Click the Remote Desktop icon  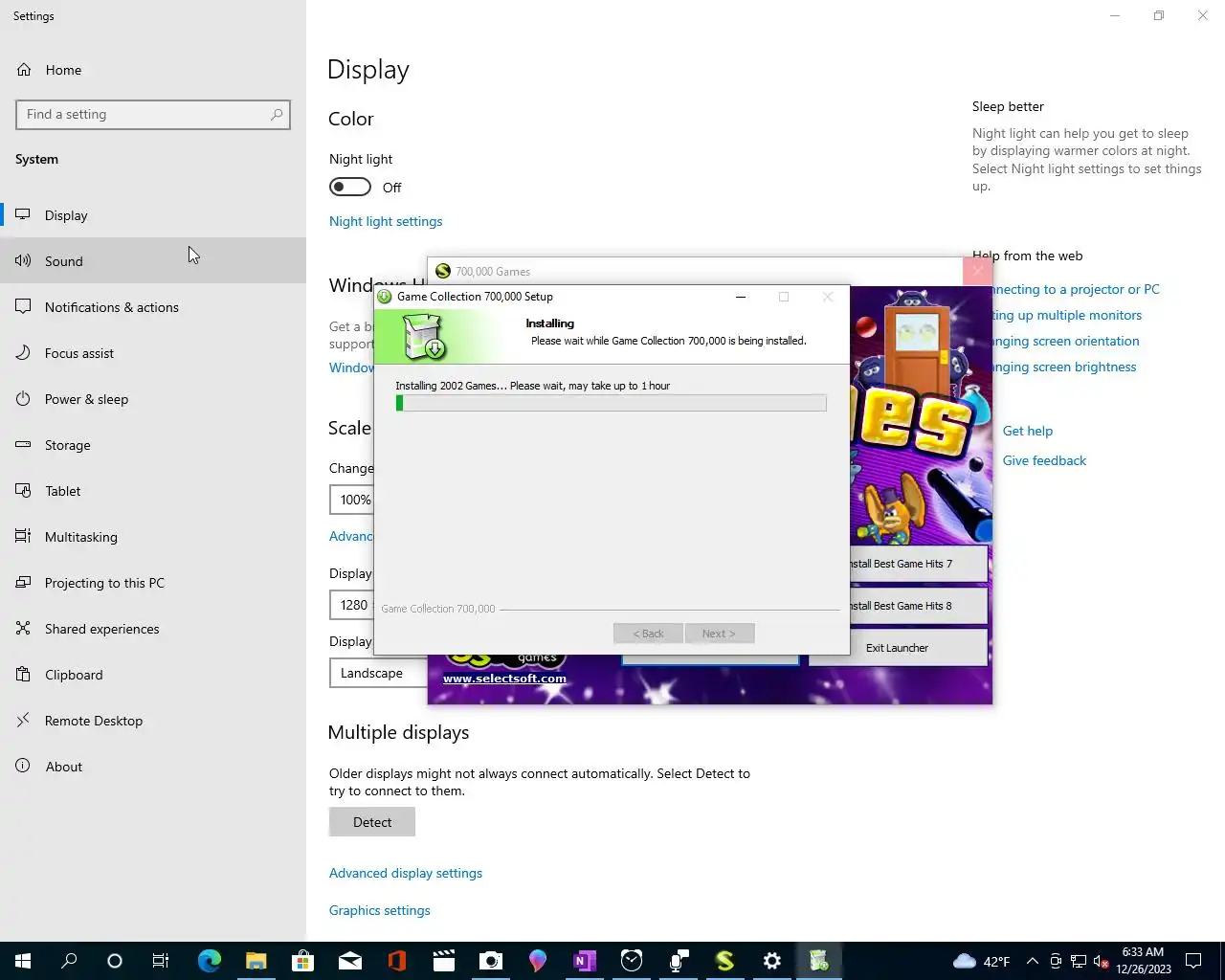pos(24,721)
